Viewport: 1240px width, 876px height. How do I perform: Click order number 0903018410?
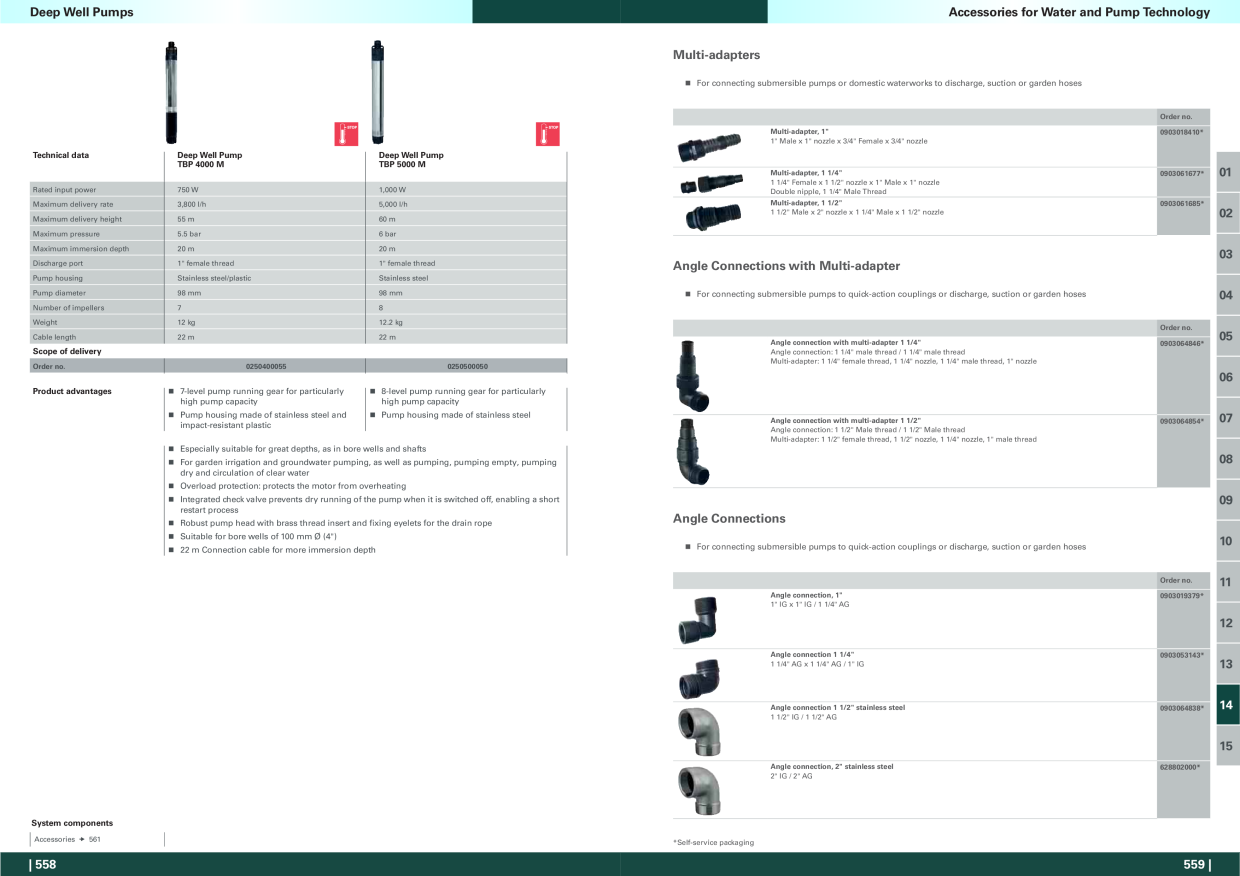click(x=1181, y=132)
